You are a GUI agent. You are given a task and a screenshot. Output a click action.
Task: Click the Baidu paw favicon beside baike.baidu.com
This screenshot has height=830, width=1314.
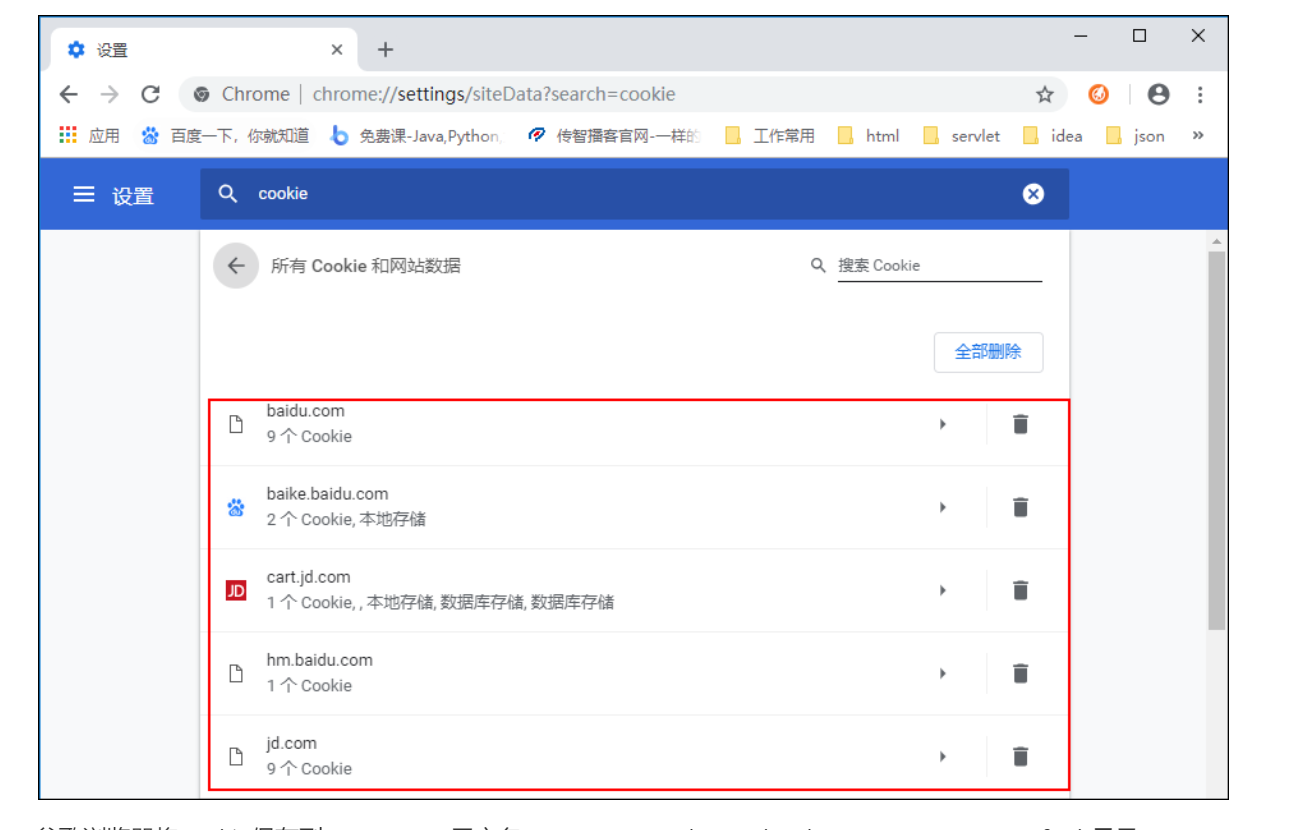point(236,508)
